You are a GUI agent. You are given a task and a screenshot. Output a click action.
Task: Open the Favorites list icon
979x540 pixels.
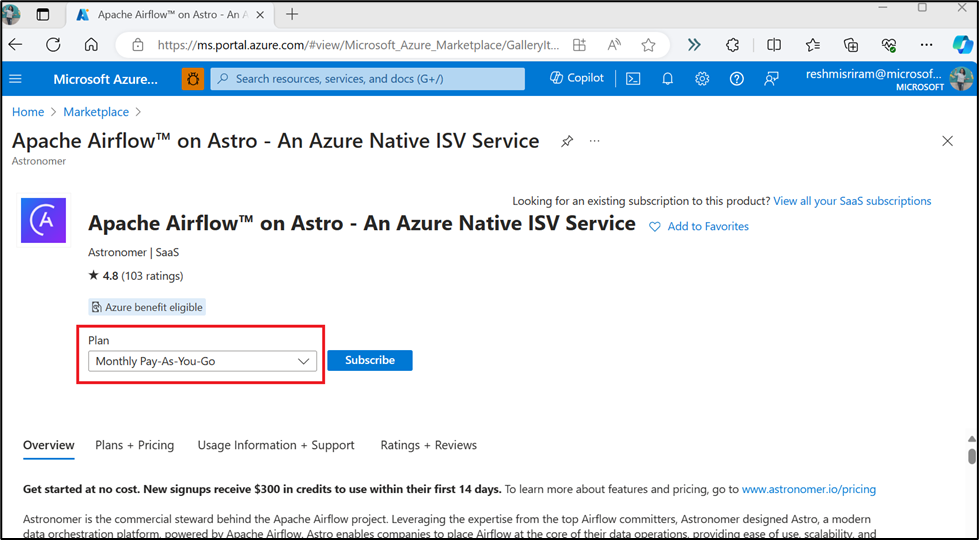[x=812, y=45]
